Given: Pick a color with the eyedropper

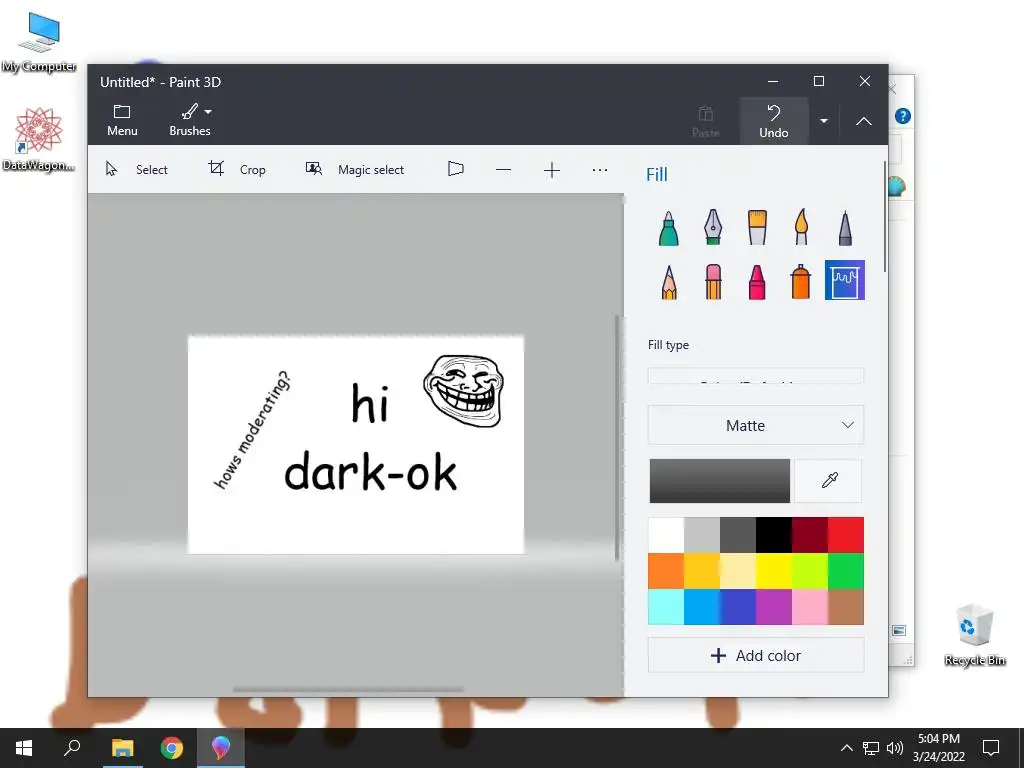Looking at the screenshot, I should point(829,481).
